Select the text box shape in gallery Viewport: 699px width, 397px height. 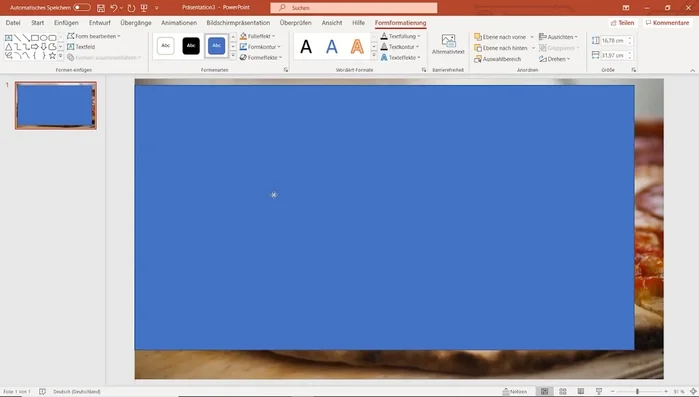(x=8, y=38)
